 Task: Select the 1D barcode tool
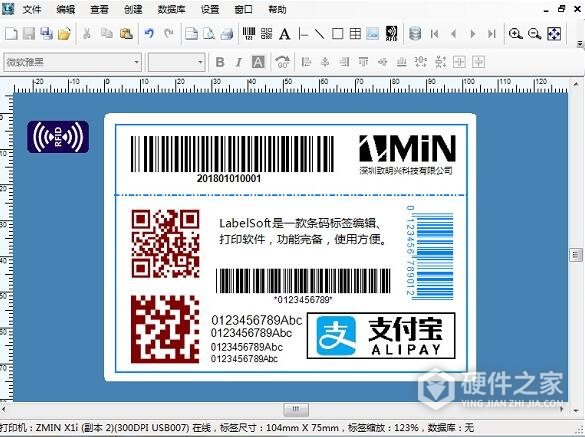249,34
